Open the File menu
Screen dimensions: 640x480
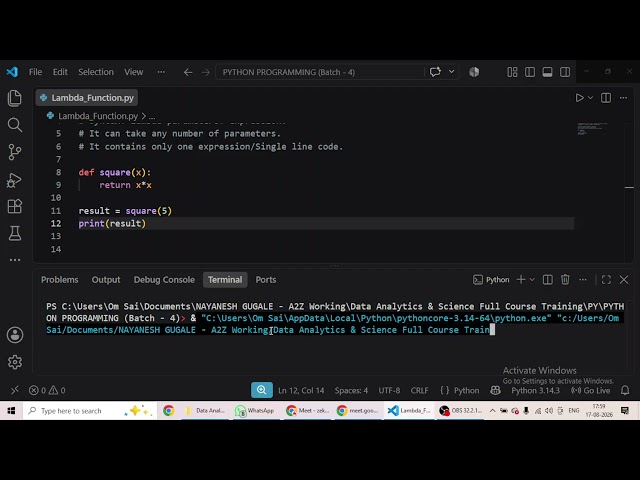click(x=36, y=72)
